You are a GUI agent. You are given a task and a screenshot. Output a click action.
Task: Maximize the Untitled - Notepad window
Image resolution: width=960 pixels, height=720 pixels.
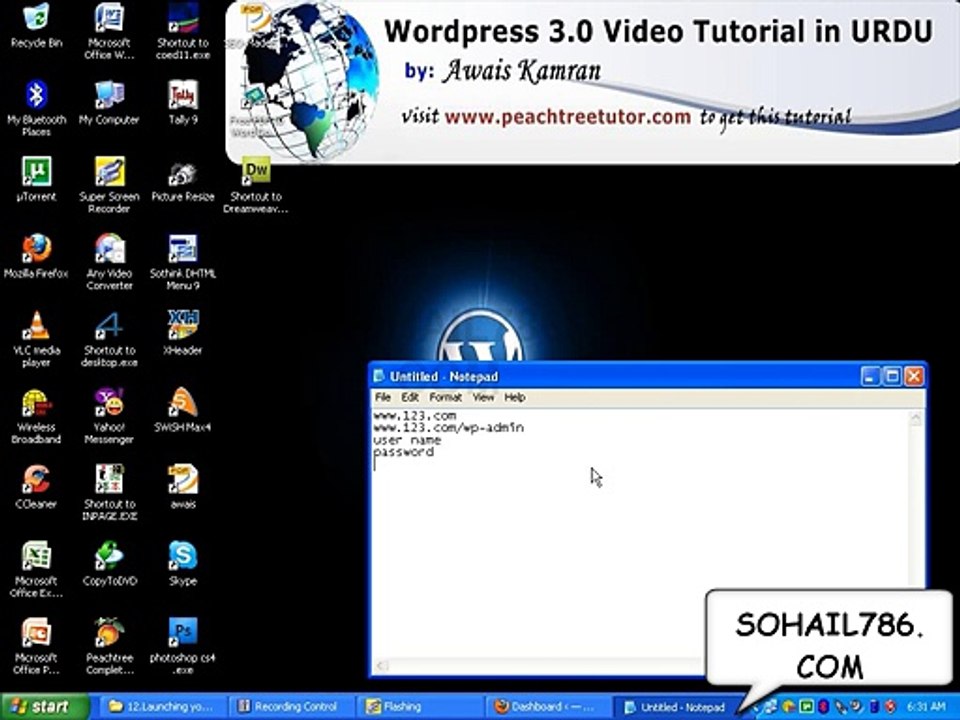pyautogui.click(x=891, y=376)
